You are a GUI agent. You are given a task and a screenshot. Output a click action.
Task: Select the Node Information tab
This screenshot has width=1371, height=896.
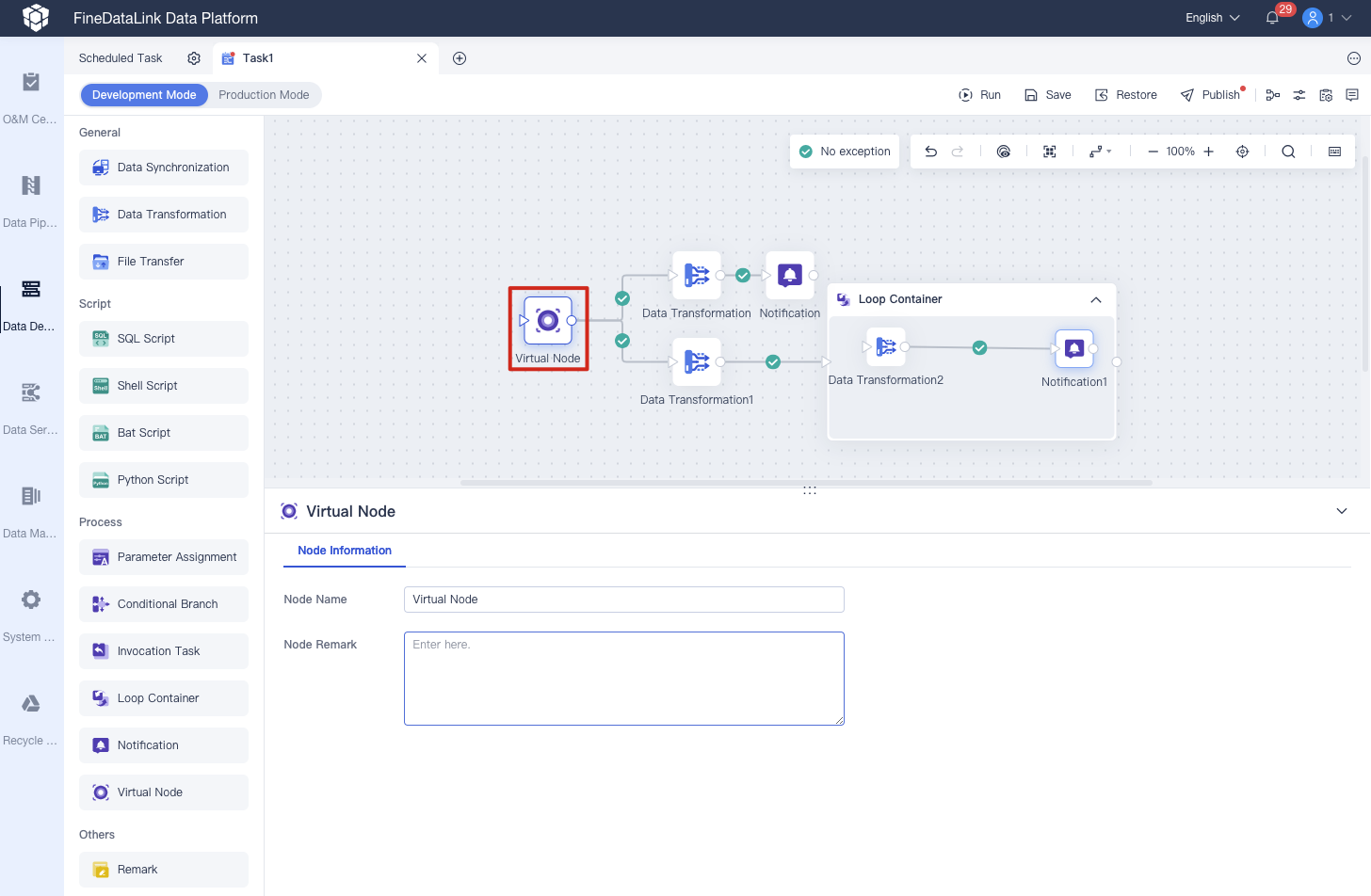[344, 551]
